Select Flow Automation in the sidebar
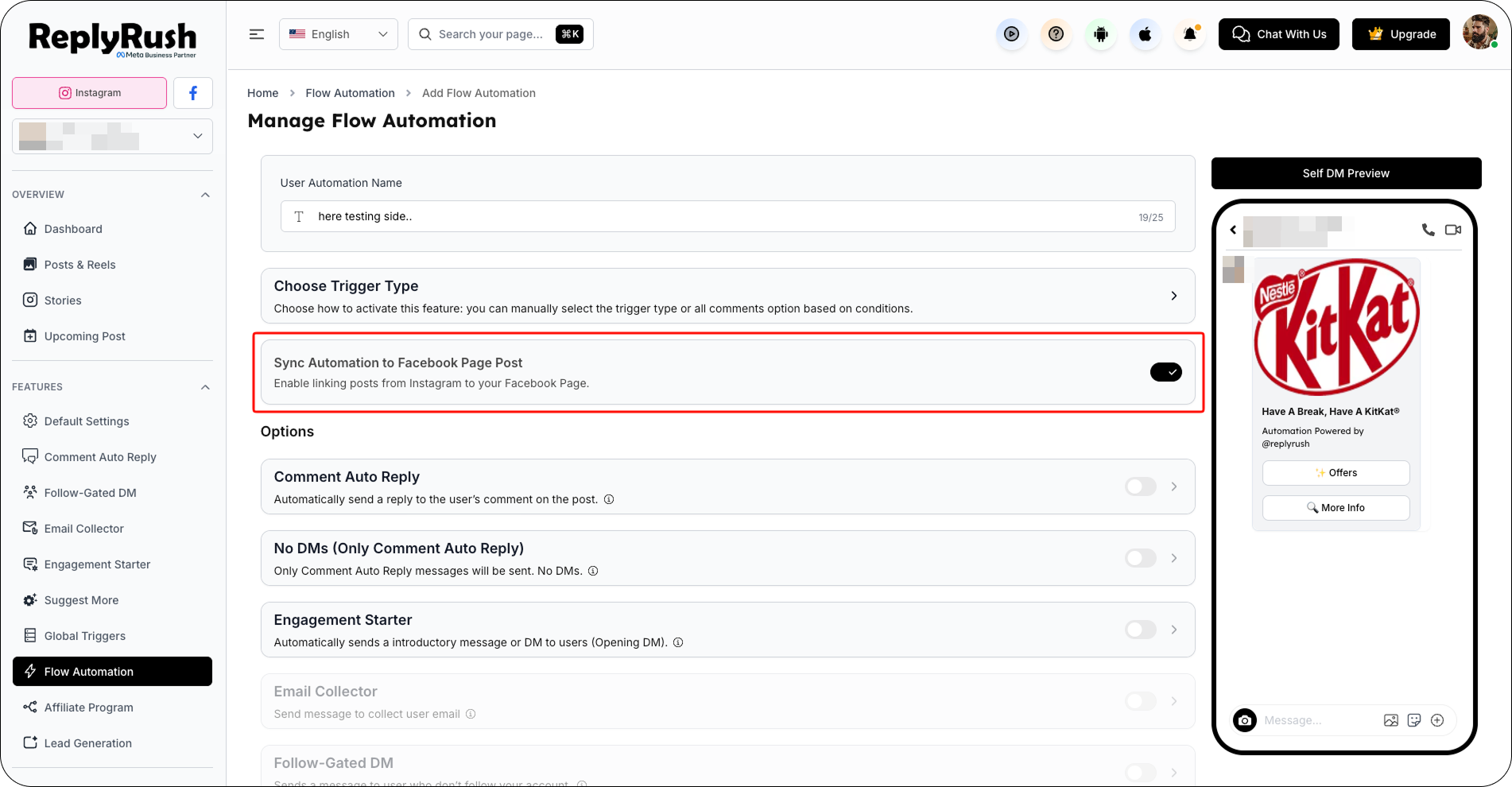This screenshot has height=787, width=1512. point(113,672)
